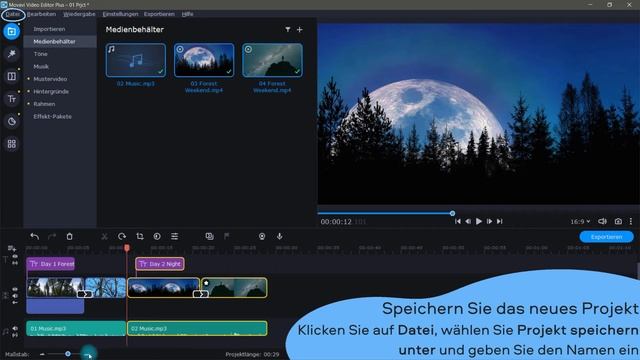Open the Datei menu
This screenshot has width=640, height=360.
coord(13,14)
